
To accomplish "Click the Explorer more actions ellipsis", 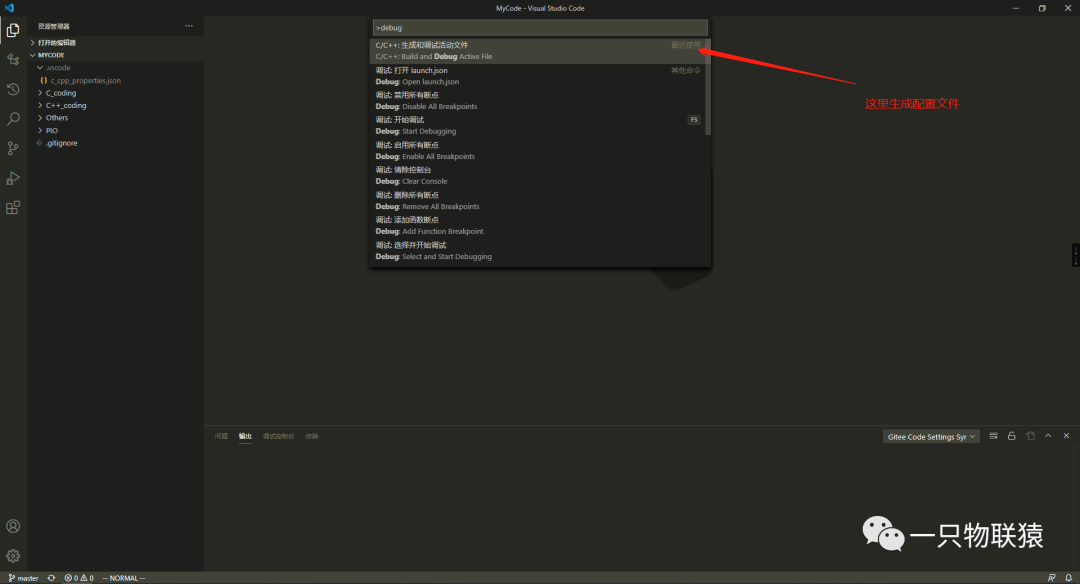I will pos(189,26).
